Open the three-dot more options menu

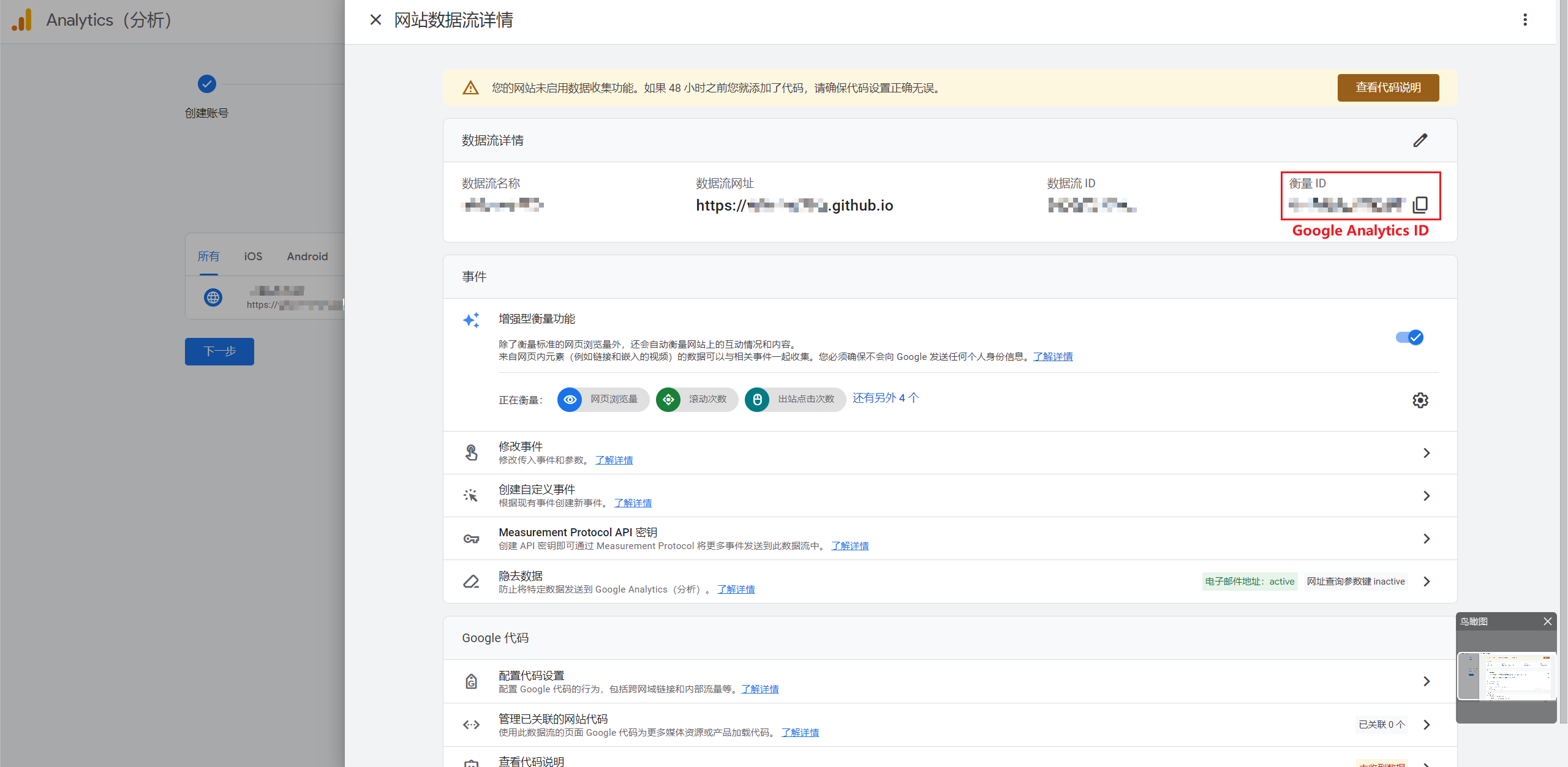[x=1525, y=20]
